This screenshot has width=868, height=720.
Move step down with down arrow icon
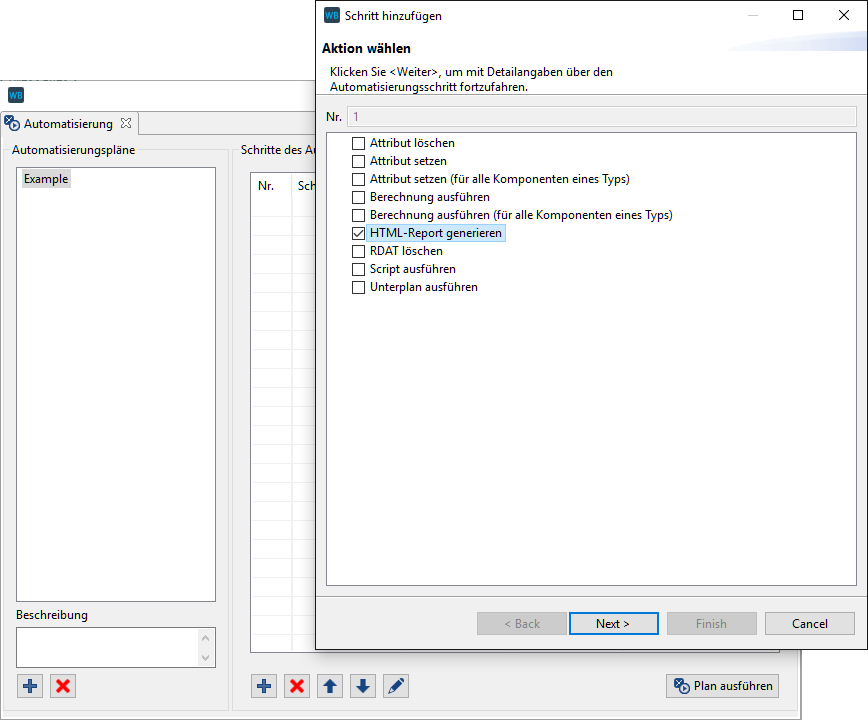pos(363,686)
